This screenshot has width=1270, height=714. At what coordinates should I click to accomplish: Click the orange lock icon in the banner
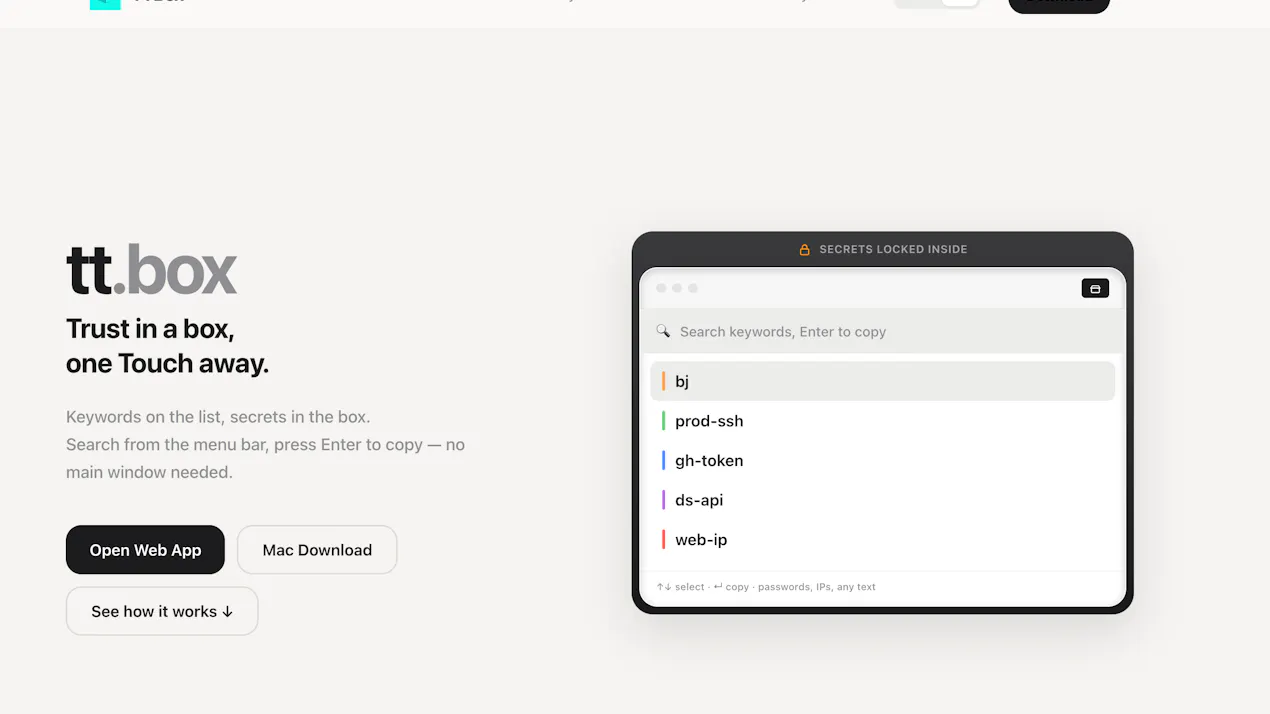click(x=804, y=249)
